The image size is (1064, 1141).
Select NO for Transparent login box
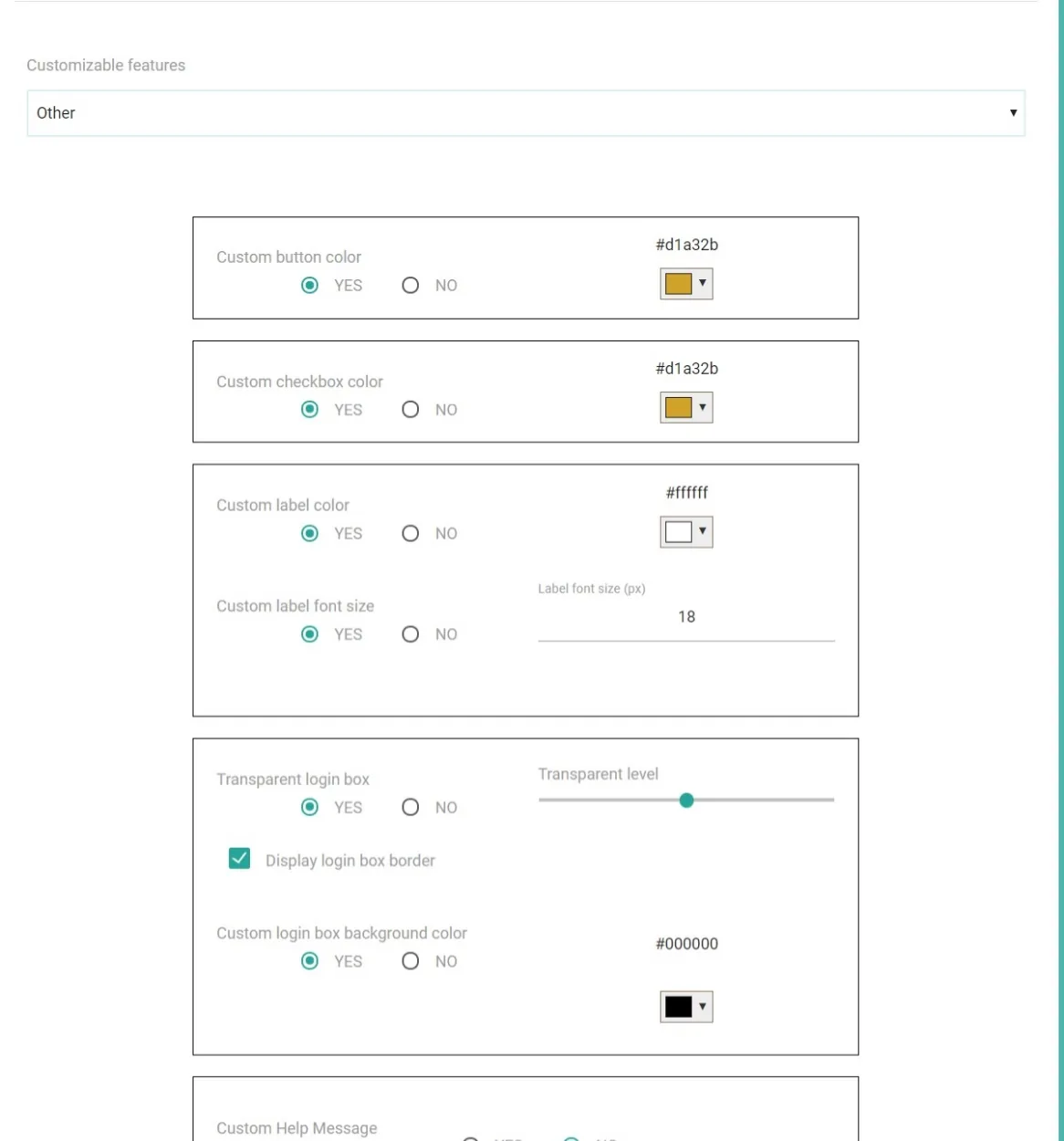point(411,808)
